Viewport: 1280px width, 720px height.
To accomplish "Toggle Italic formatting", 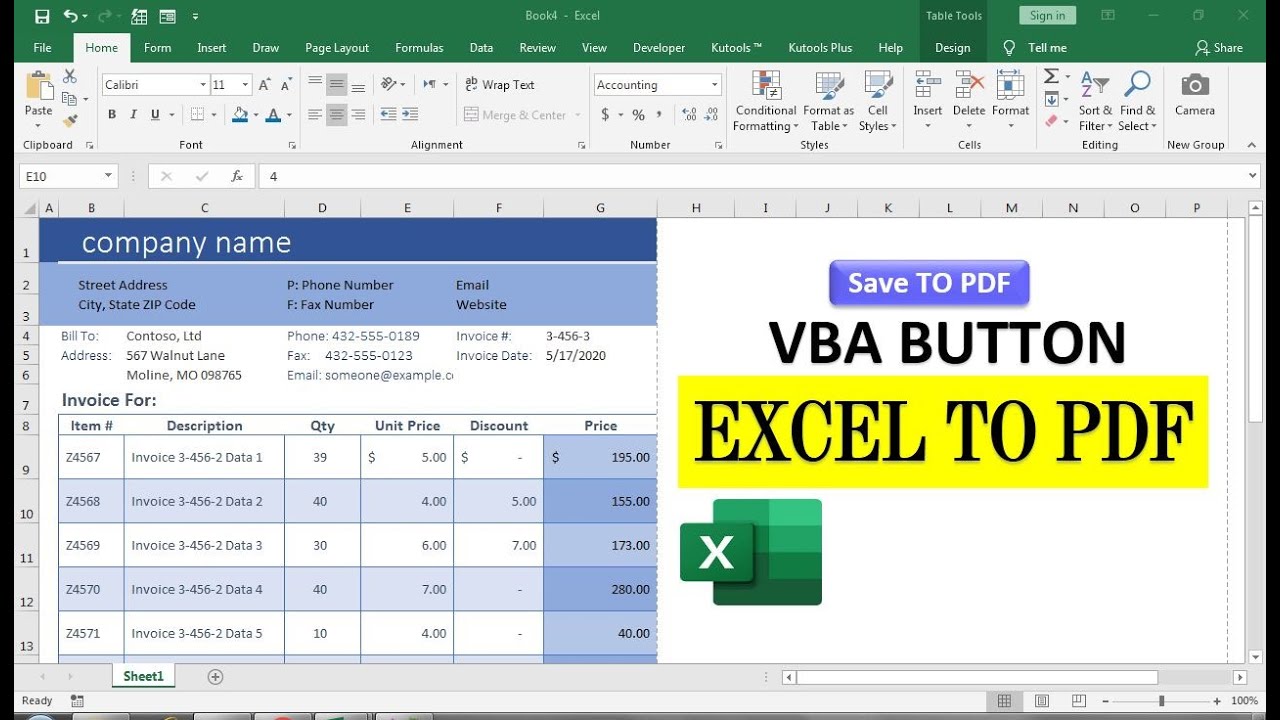I will tap(134, 115).
